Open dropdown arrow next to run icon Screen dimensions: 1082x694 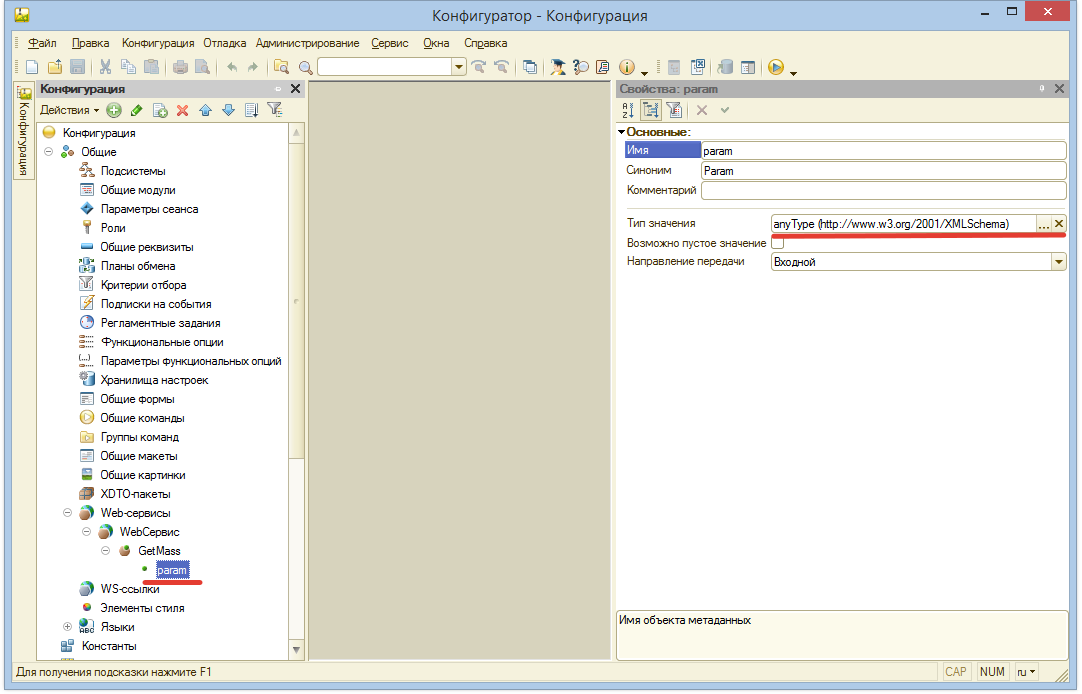[x=794, y=72]
